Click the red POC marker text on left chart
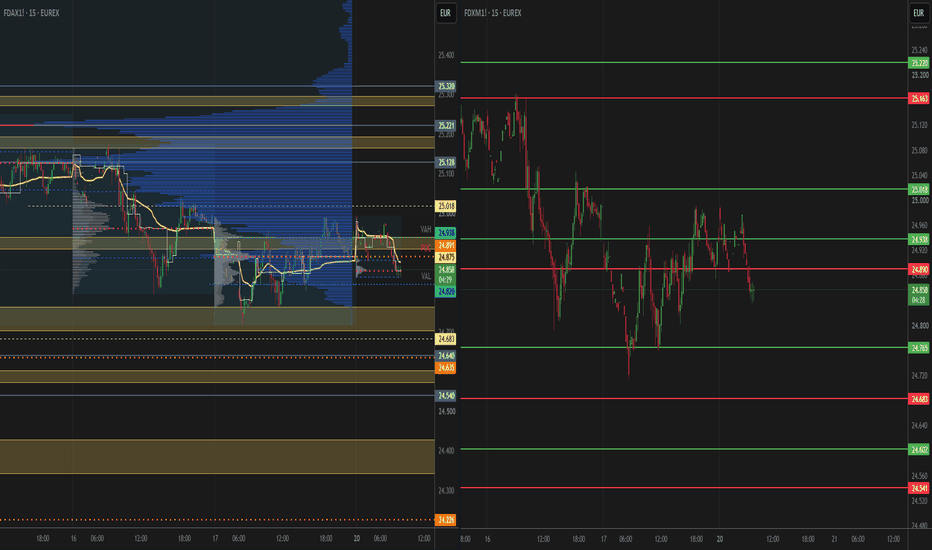The image size is (932, 550). 426,247
